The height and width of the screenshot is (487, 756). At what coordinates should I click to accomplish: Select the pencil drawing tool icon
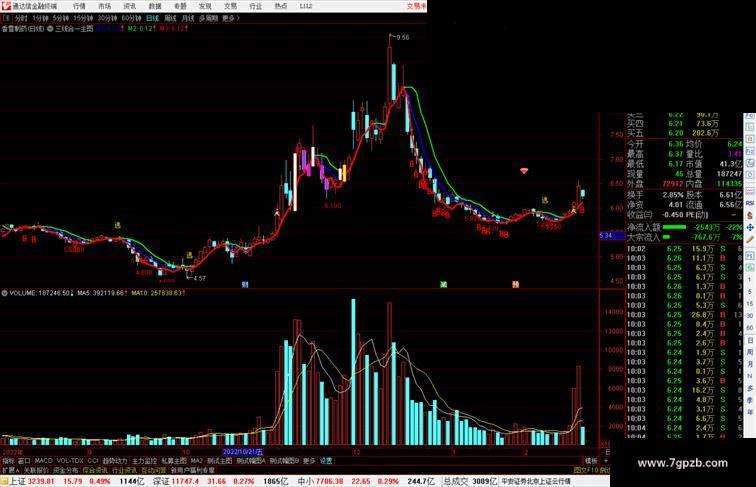click(750, 239)
